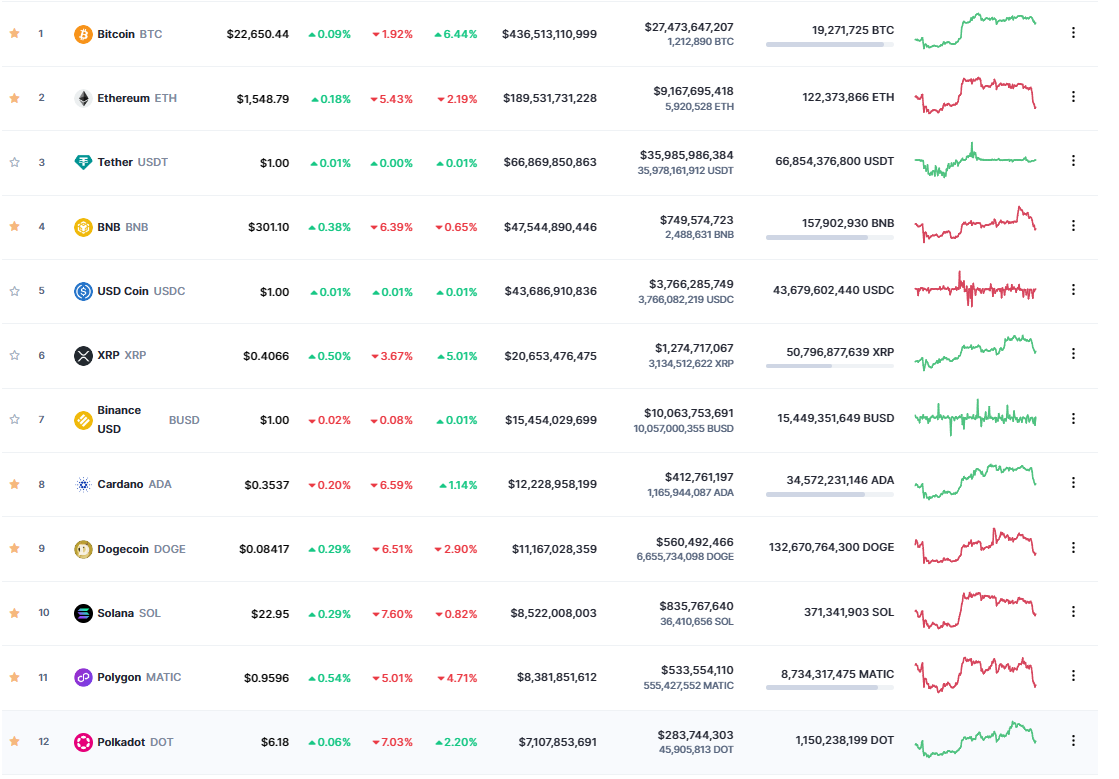The height and width of the screenshot is (779, 1119).
Task: Open Binance USD 7-day sparkline chart
Action: [976, 418]
